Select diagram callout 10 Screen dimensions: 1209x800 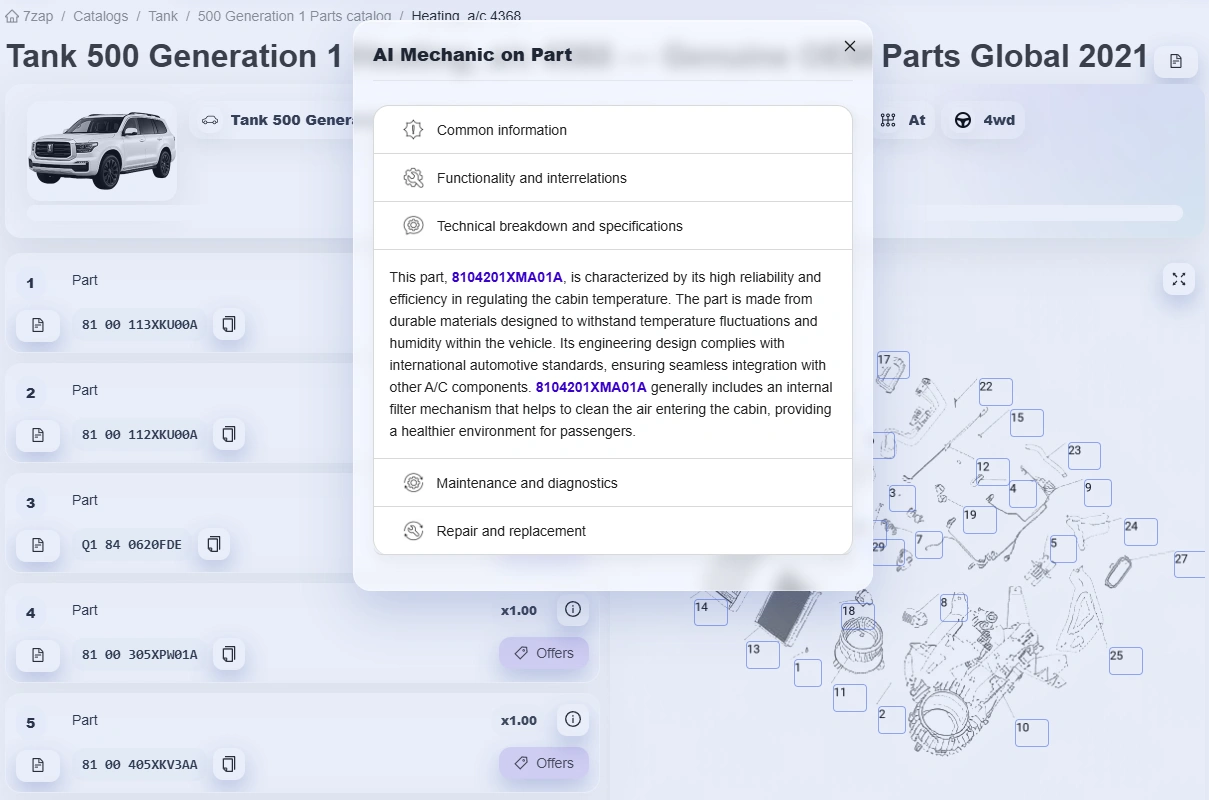(x=1031, y=733)
